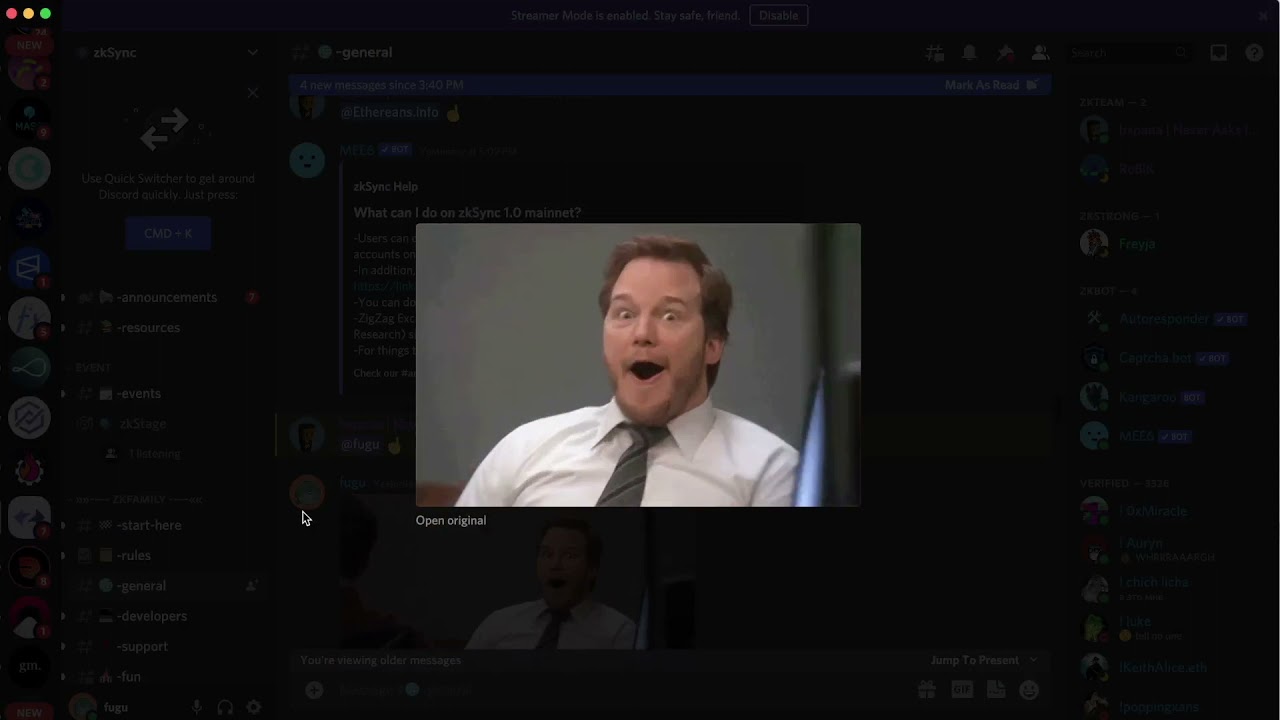Click the message input box
Viewport: 1280px width, 720px height.
[x=620, y=690]
